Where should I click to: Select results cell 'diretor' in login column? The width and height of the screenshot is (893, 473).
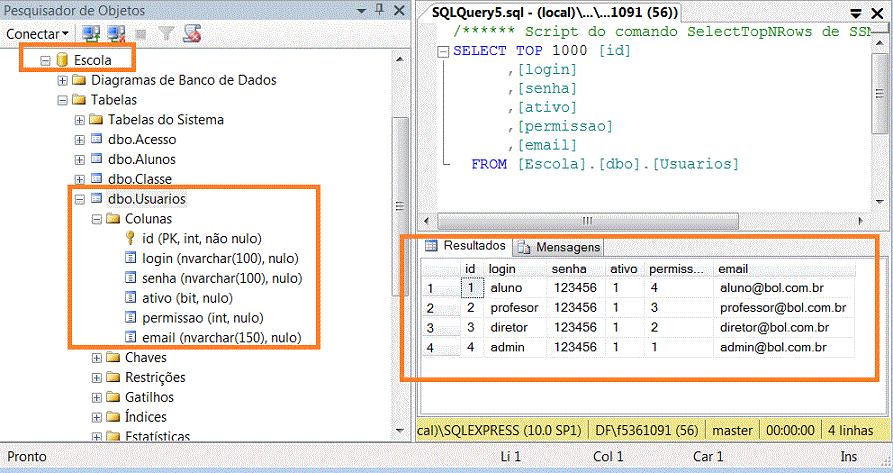[515, 328]
